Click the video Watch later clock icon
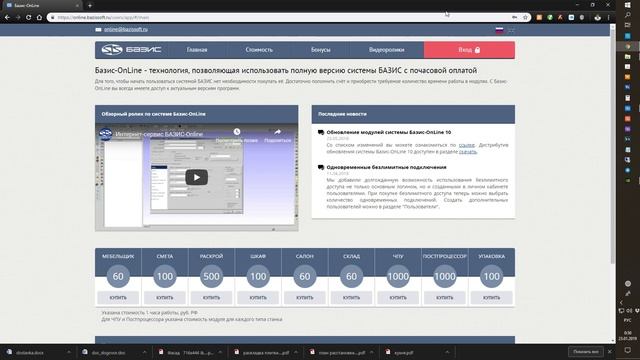This screenshot has height=360, width=640. 237,131
